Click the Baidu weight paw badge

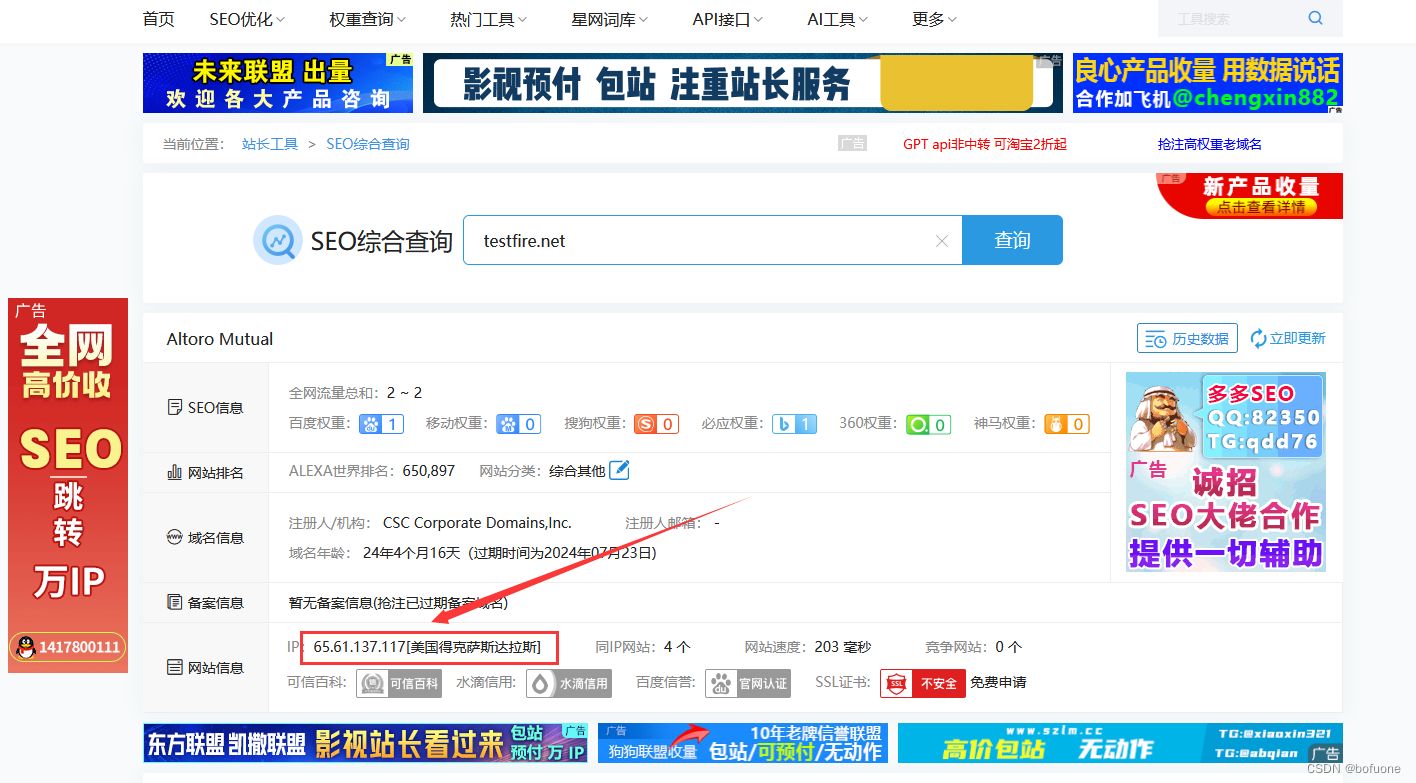[x=382, y=424]
